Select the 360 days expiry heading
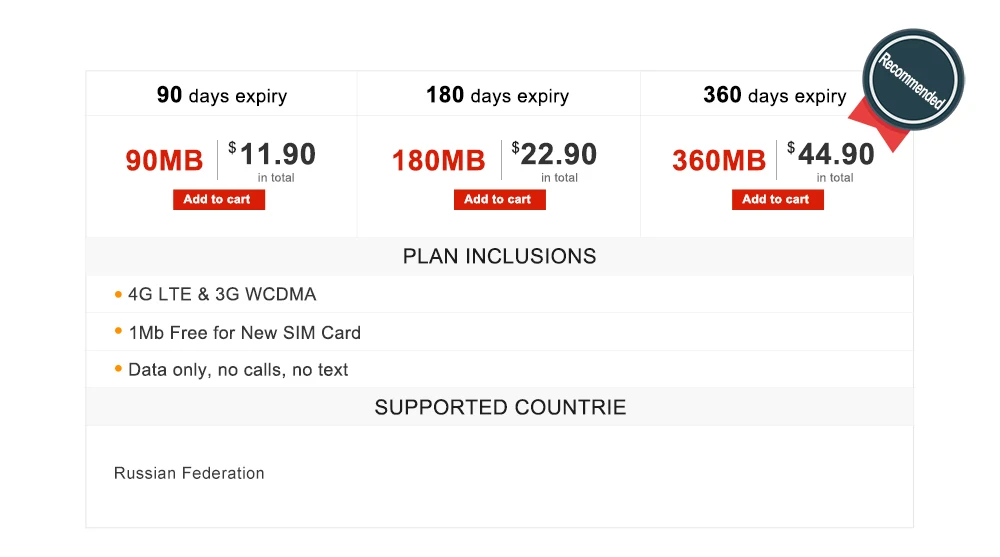 (x=774, y=96)
